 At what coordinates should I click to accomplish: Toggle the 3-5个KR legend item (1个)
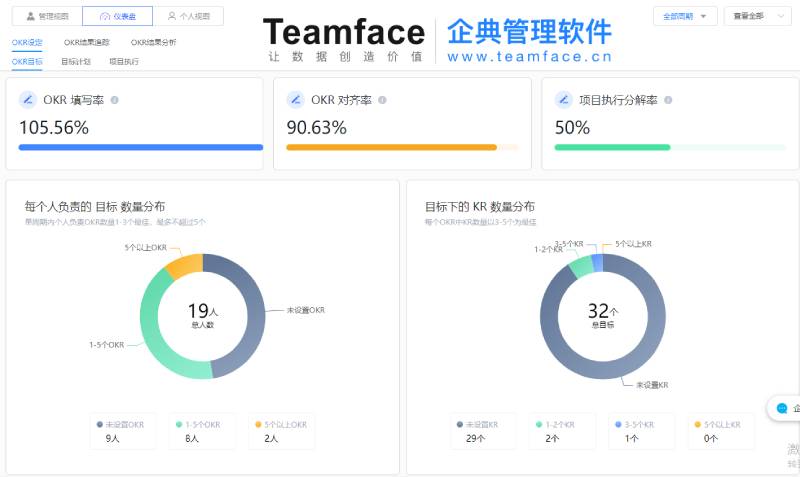pos(641,431)
